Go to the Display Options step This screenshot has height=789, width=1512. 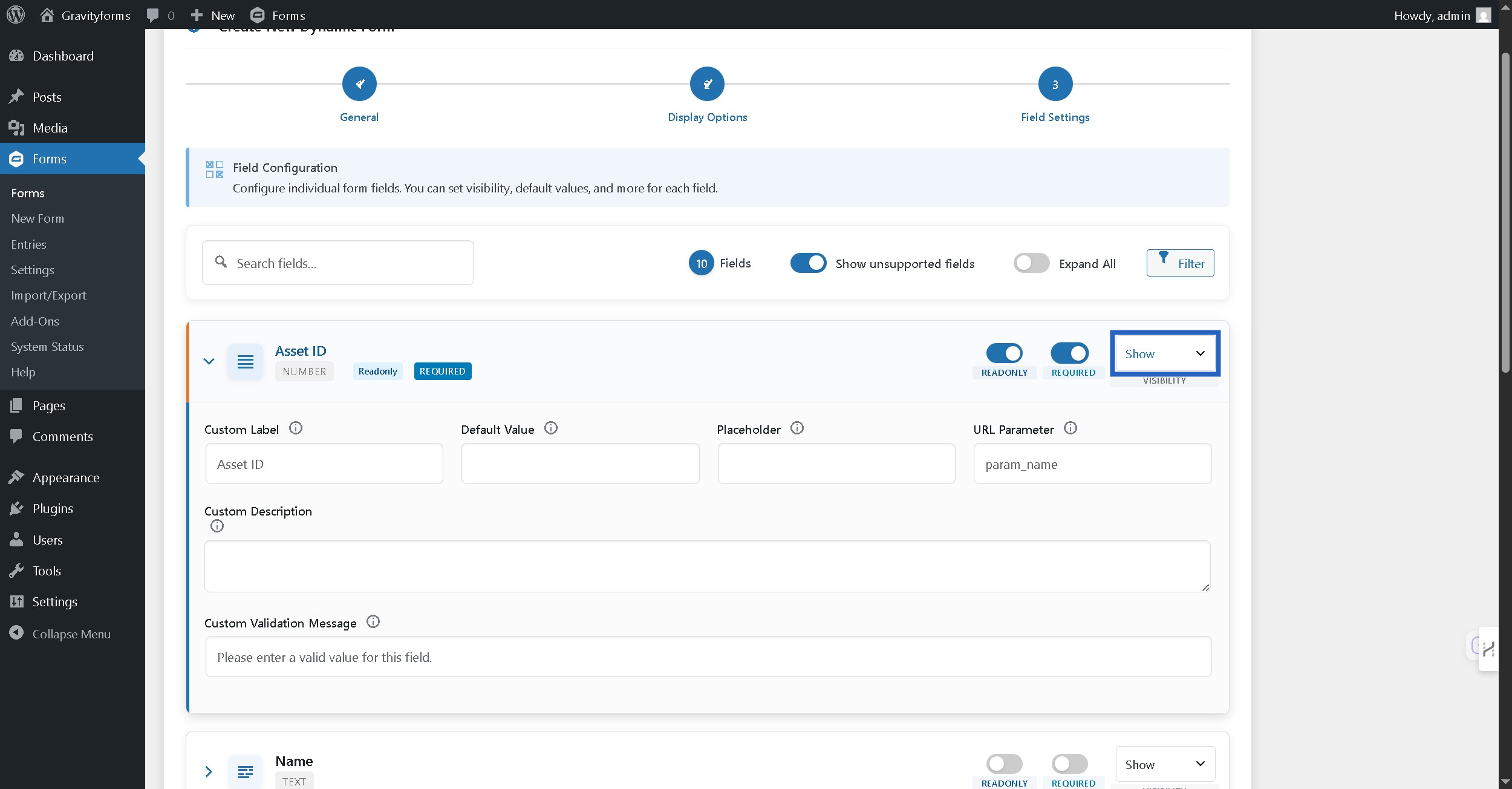tap(707, 85)
